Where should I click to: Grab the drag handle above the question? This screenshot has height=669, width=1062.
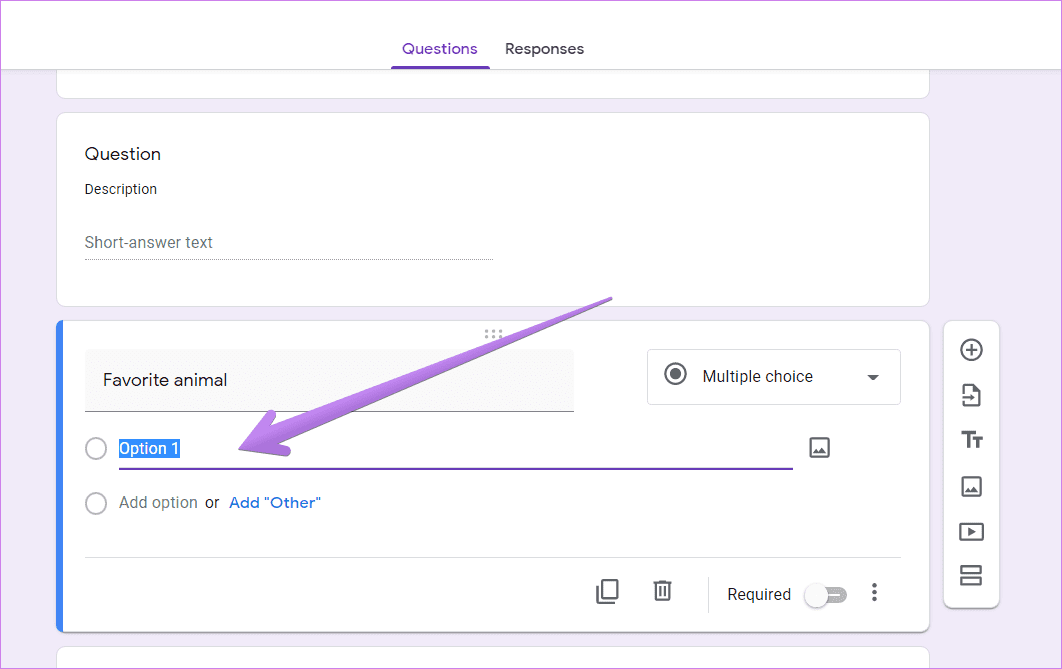pos(494,334)
